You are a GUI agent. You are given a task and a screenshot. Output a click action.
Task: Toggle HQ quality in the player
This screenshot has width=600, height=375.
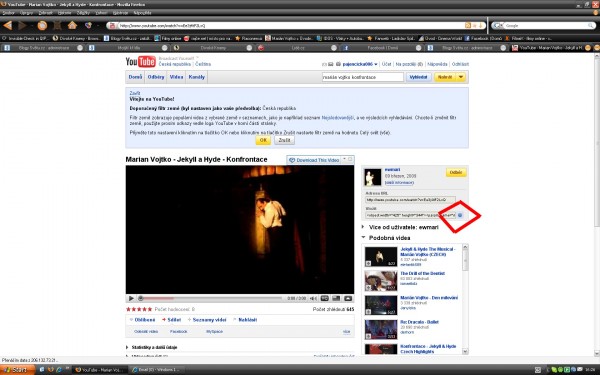click(324, 298)
